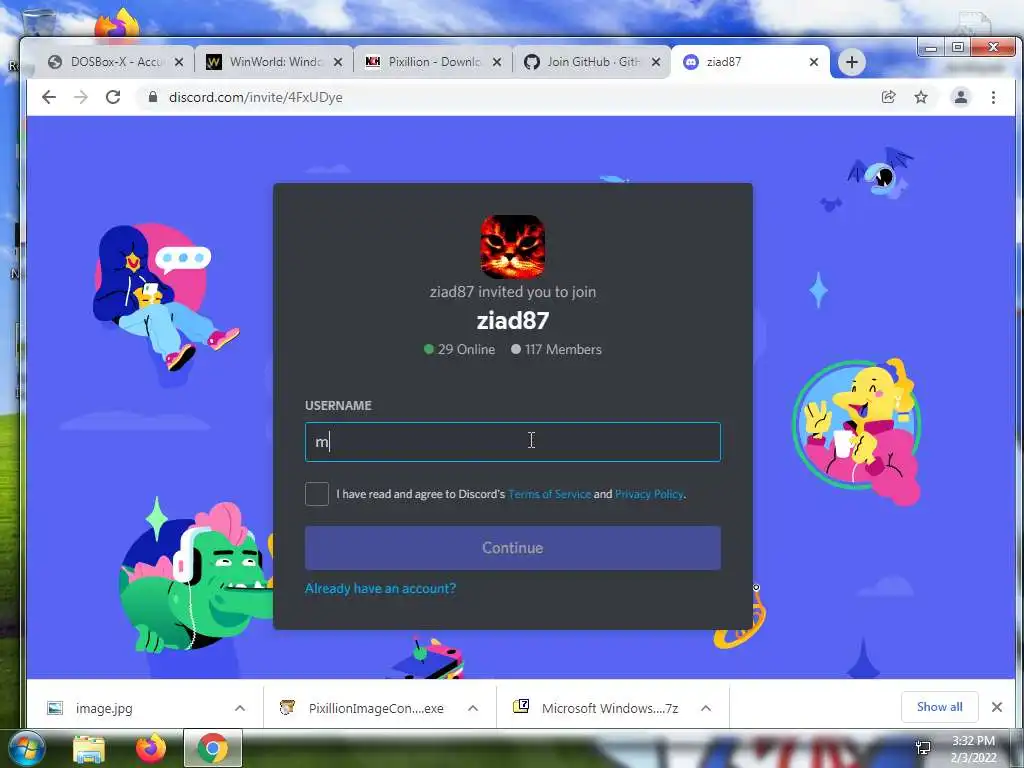Screen dimensions: 1024x768
Task: Select the ziad87 Discord tab
Action: [751, 62]
